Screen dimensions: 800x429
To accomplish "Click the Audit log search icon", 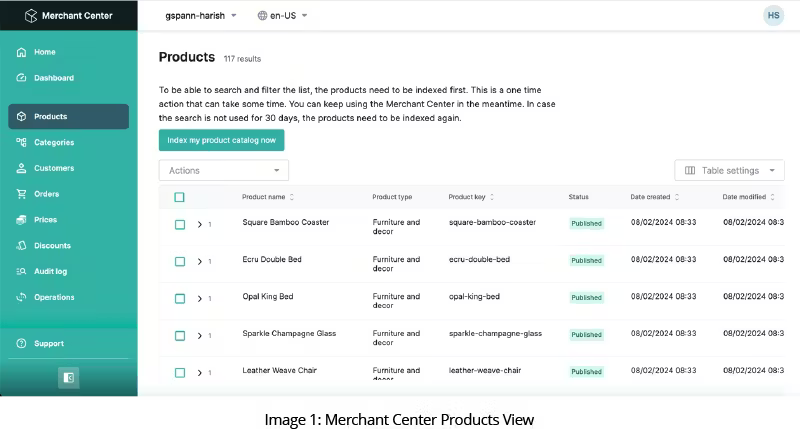I will 21,271.
